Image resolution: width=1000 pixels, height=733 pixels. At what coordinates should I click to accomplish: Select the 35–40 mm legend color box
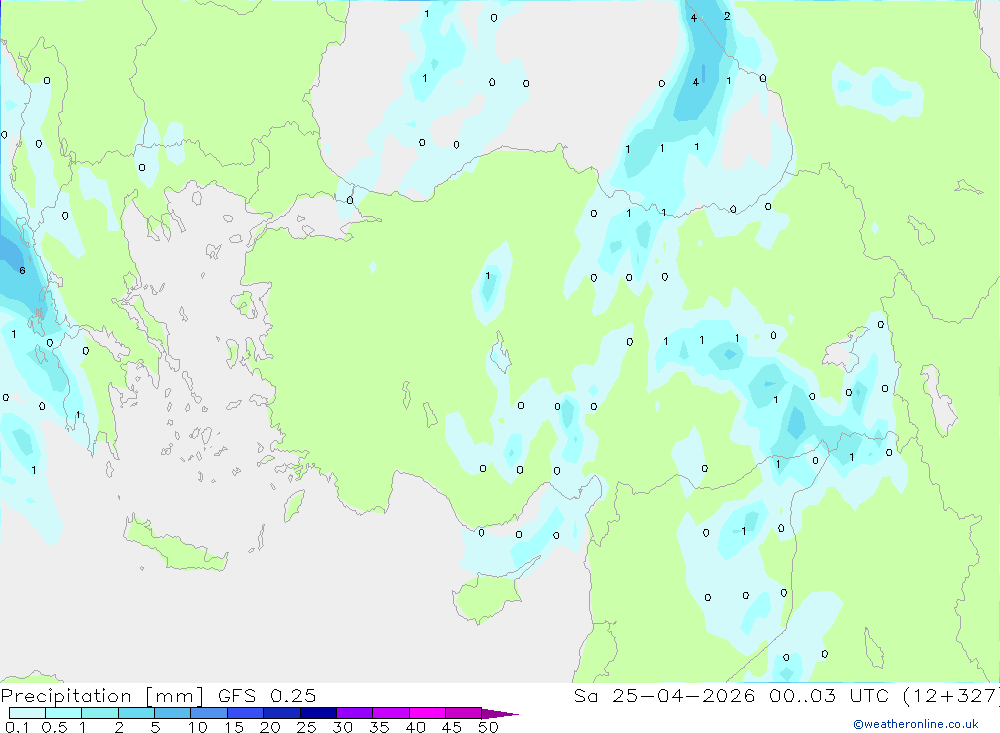point(390,713)
